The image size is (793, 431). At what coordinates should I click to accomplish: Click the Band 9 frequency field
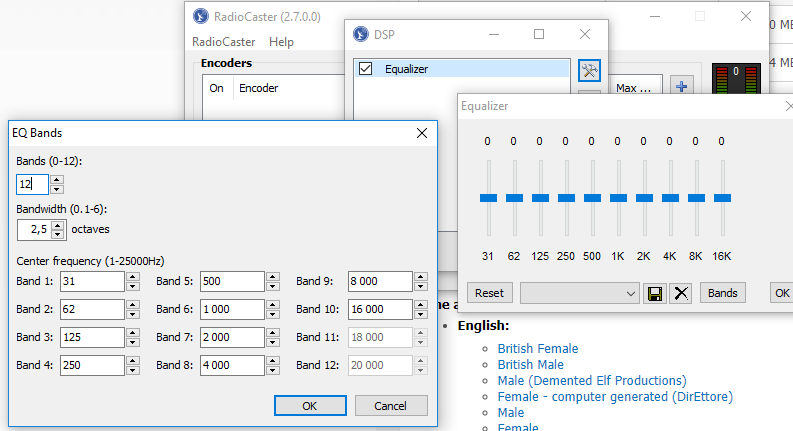tap(380, 281)
